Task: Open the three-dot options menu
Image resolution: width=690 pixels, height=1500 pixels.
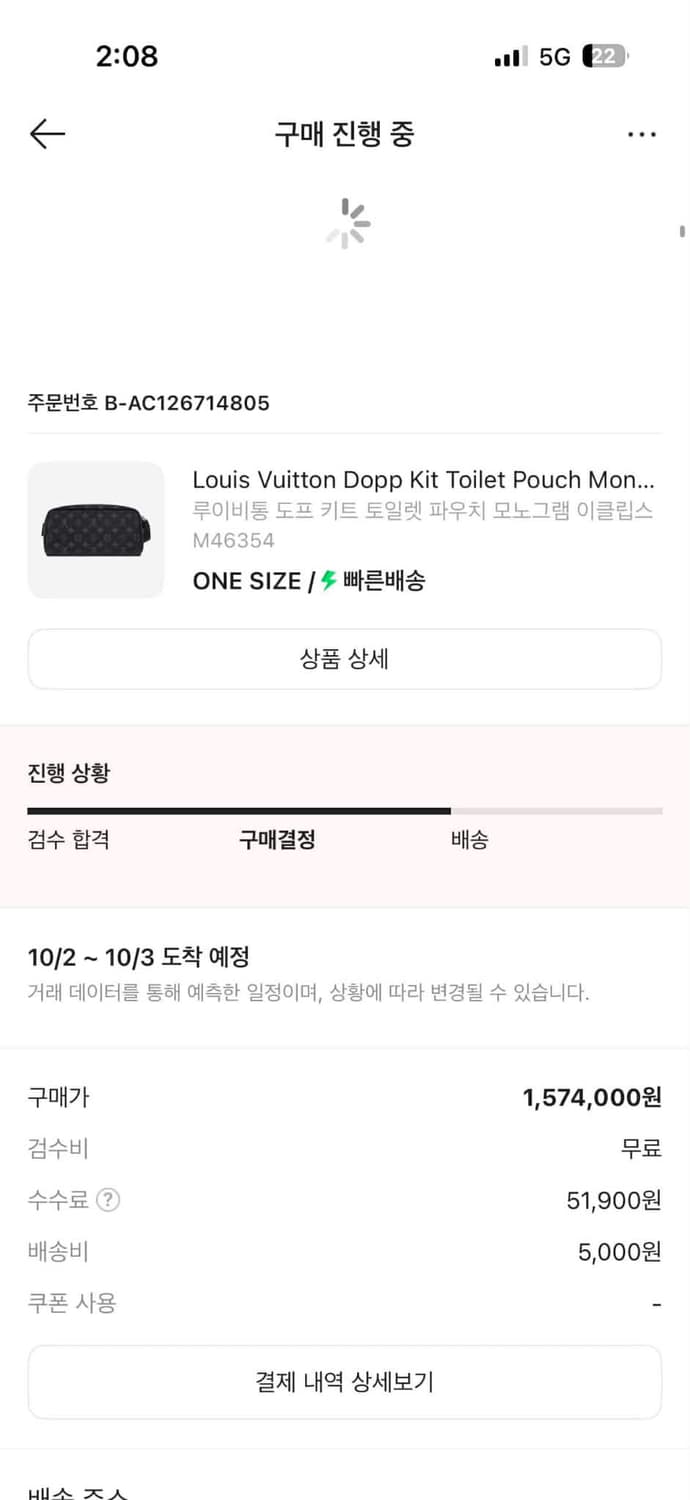Action: pos(641,133)
